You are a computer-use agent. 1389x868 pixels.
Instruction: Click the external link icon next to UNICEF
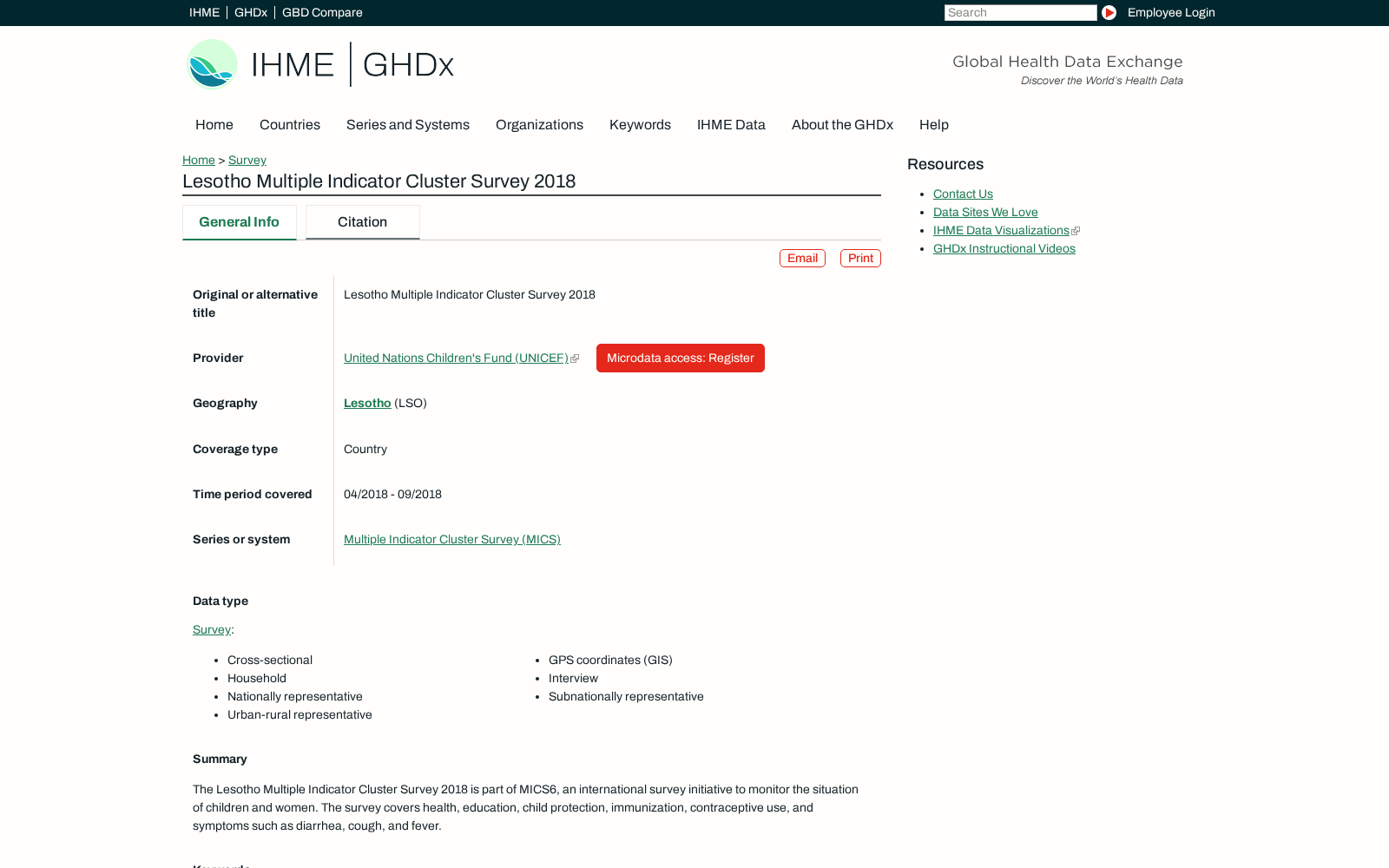coord(575,358)
